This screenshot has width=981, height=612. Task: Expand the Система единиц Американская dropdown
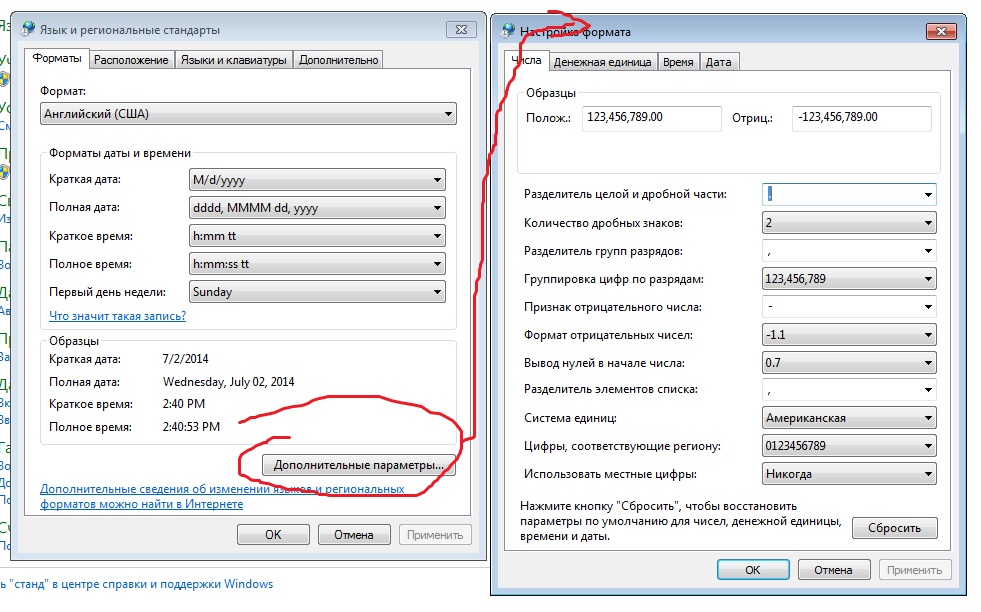[x=849, y=418]
